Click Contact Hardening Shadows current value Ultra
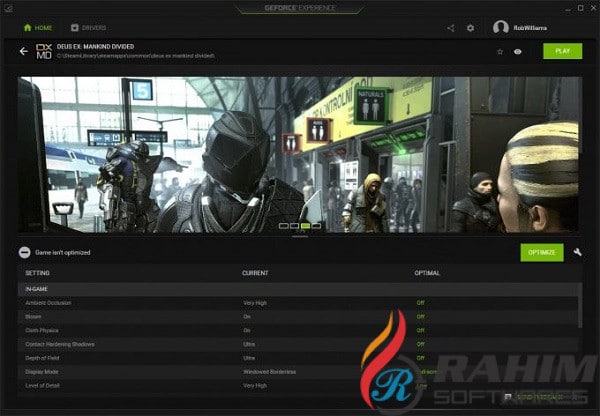This screenshot has height=416, width=600. point(249,344)
